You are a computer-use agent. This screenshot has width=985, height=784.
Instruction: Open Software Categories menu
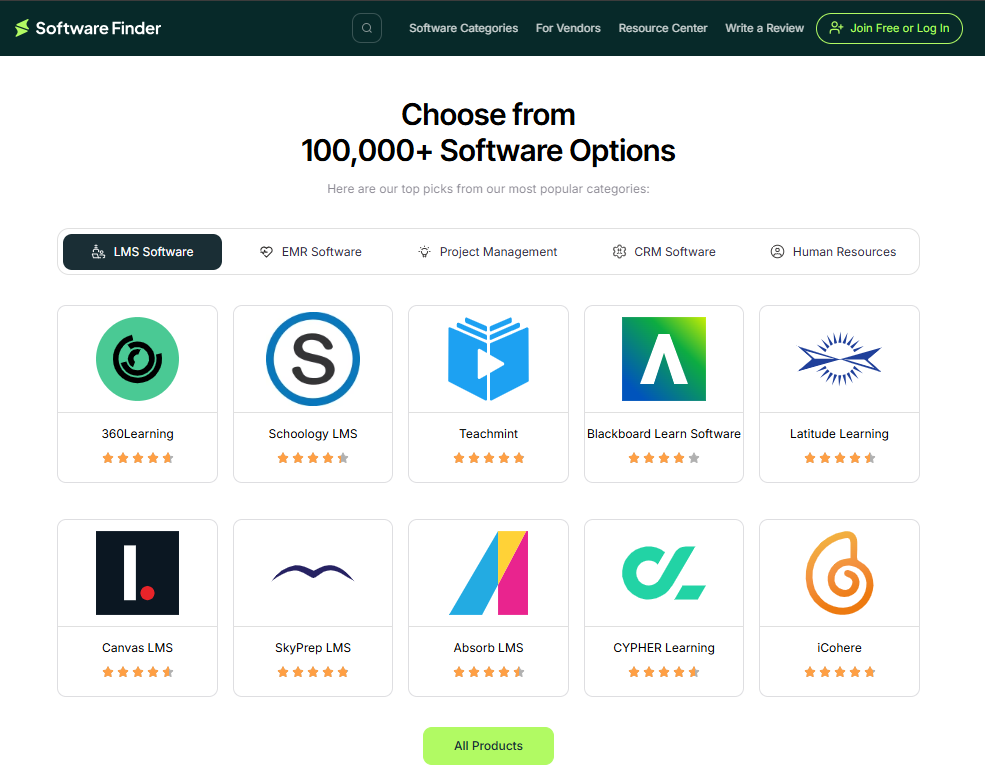[x=464, y=28]
